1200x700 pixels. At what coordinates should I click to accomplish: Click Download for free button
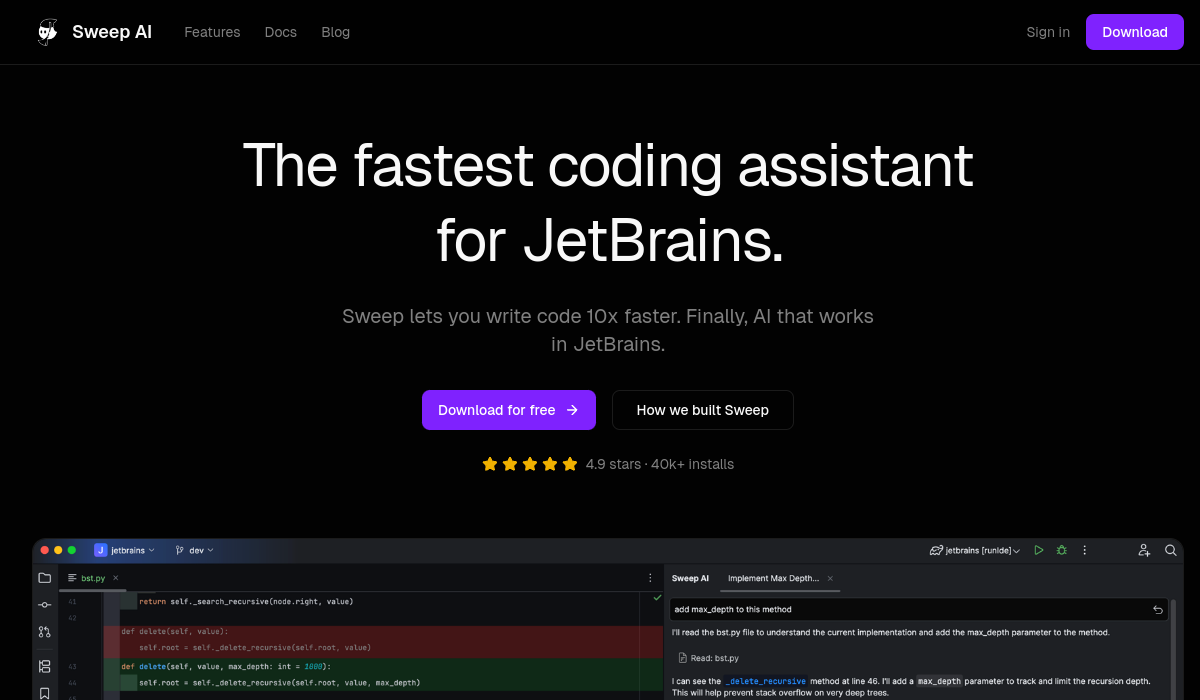[509, 410]
